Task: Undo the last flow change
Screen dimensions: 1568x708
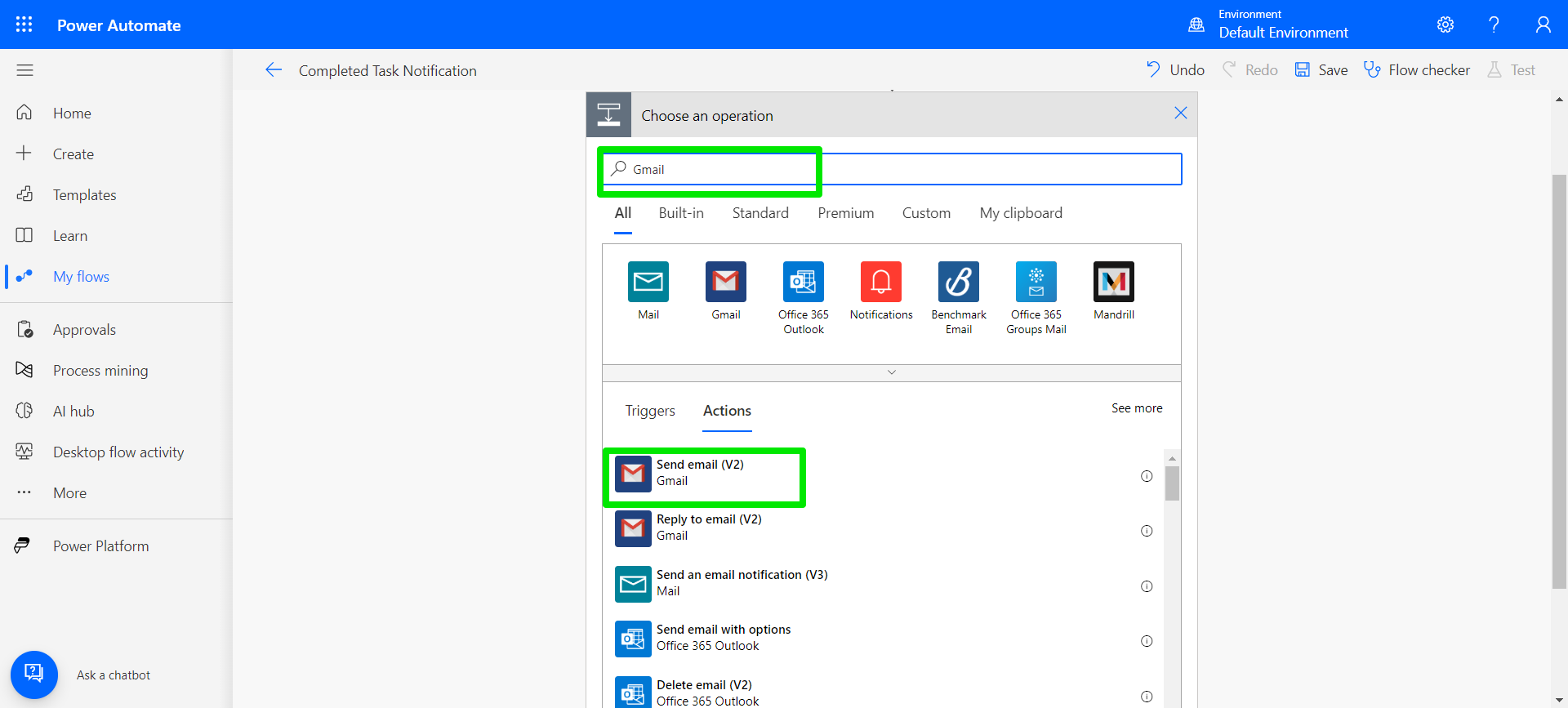Action: (1175, 70)
